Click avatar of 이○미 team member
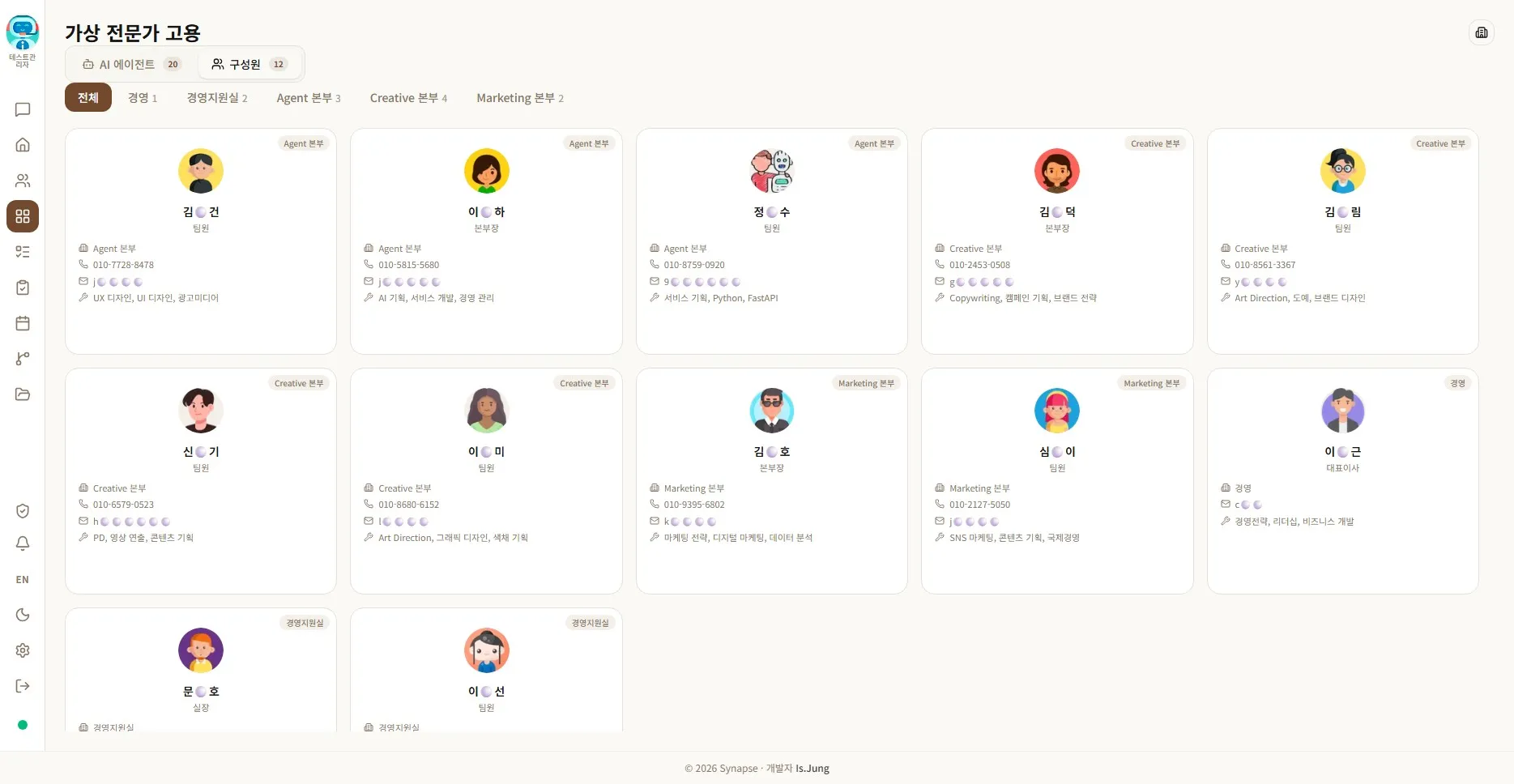This screenshot has height=784, width=1514. (x=487, y=411)
